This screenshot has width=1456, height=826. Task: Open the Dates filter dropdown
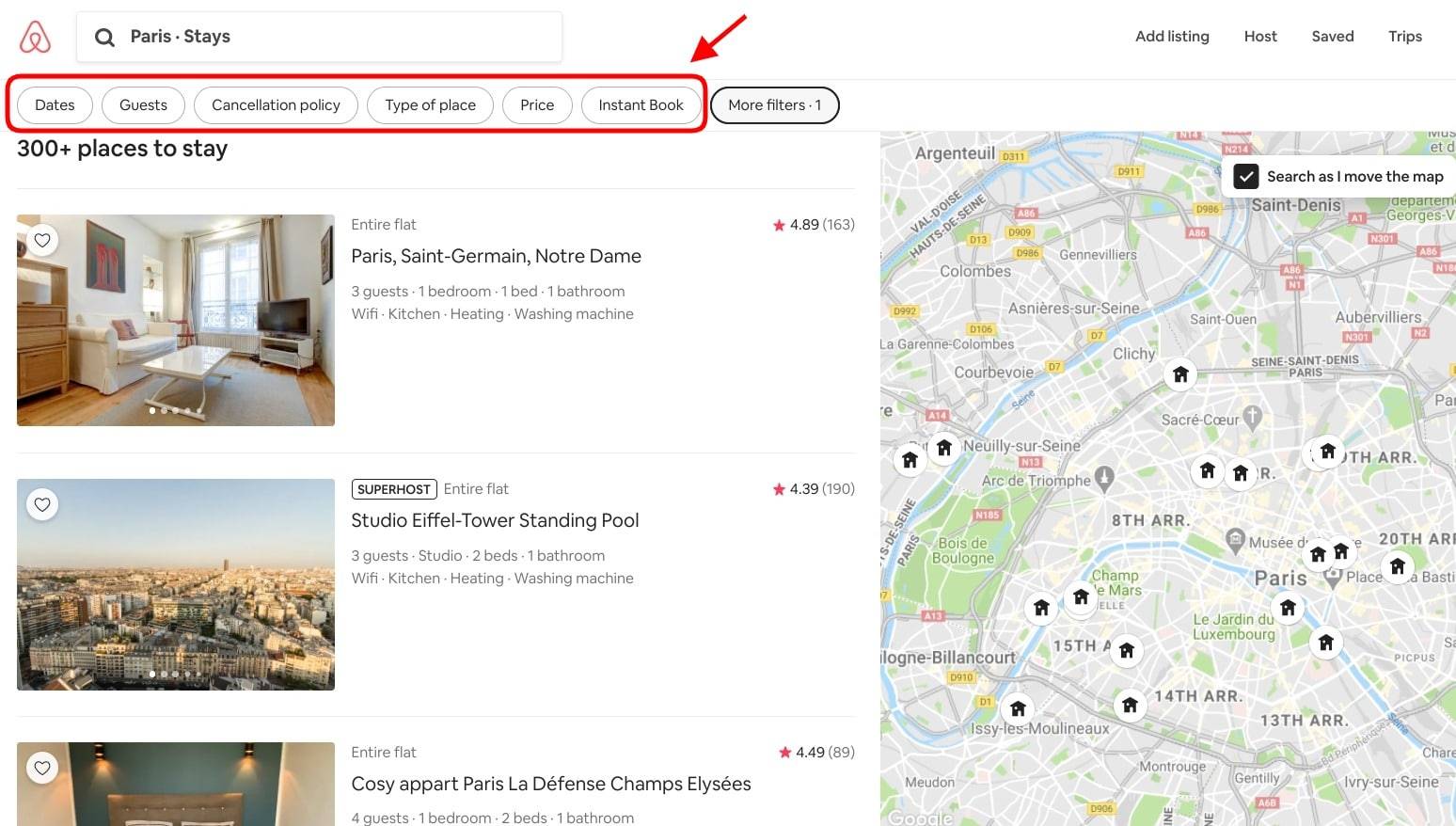tap(55, 105)
